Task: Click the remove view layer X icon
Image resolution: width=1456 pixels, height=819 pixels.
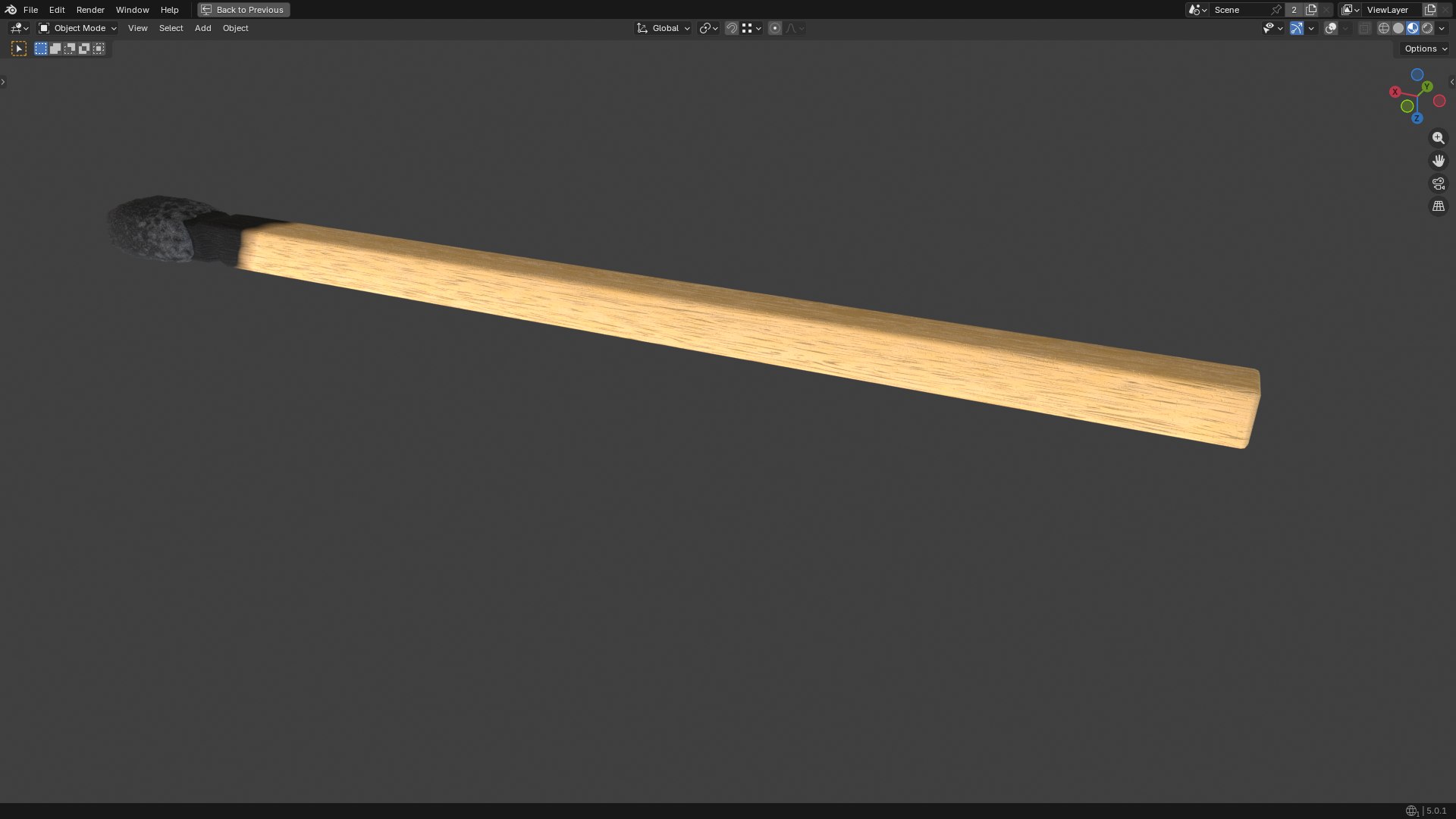Action: [1445, 10]
